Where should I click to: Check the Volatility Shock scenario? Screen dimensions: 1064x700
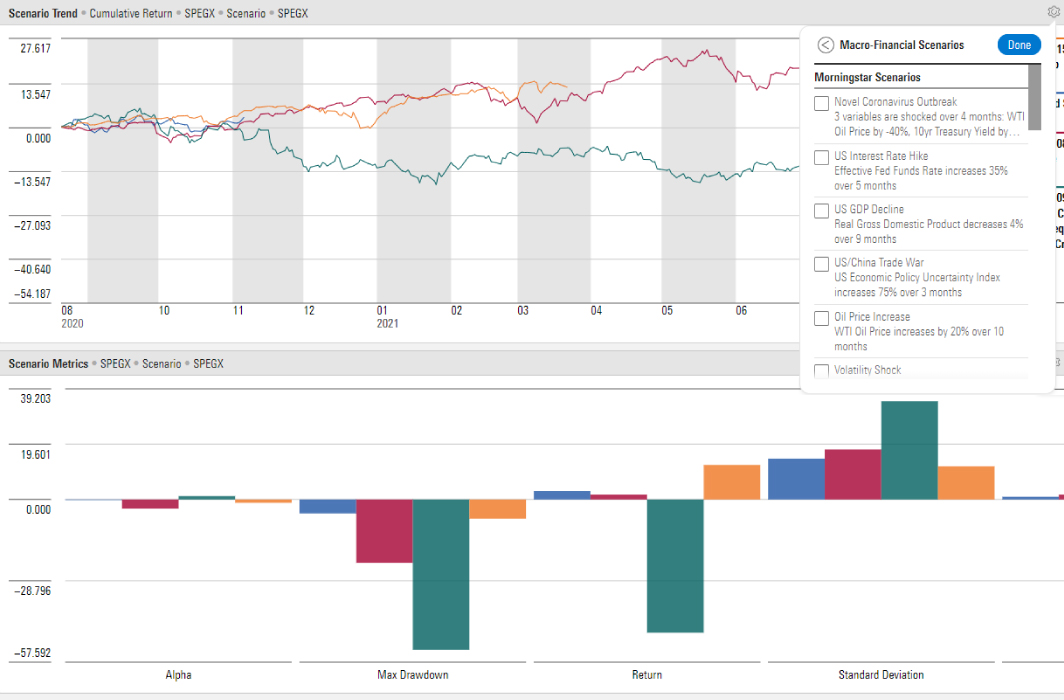821,371
